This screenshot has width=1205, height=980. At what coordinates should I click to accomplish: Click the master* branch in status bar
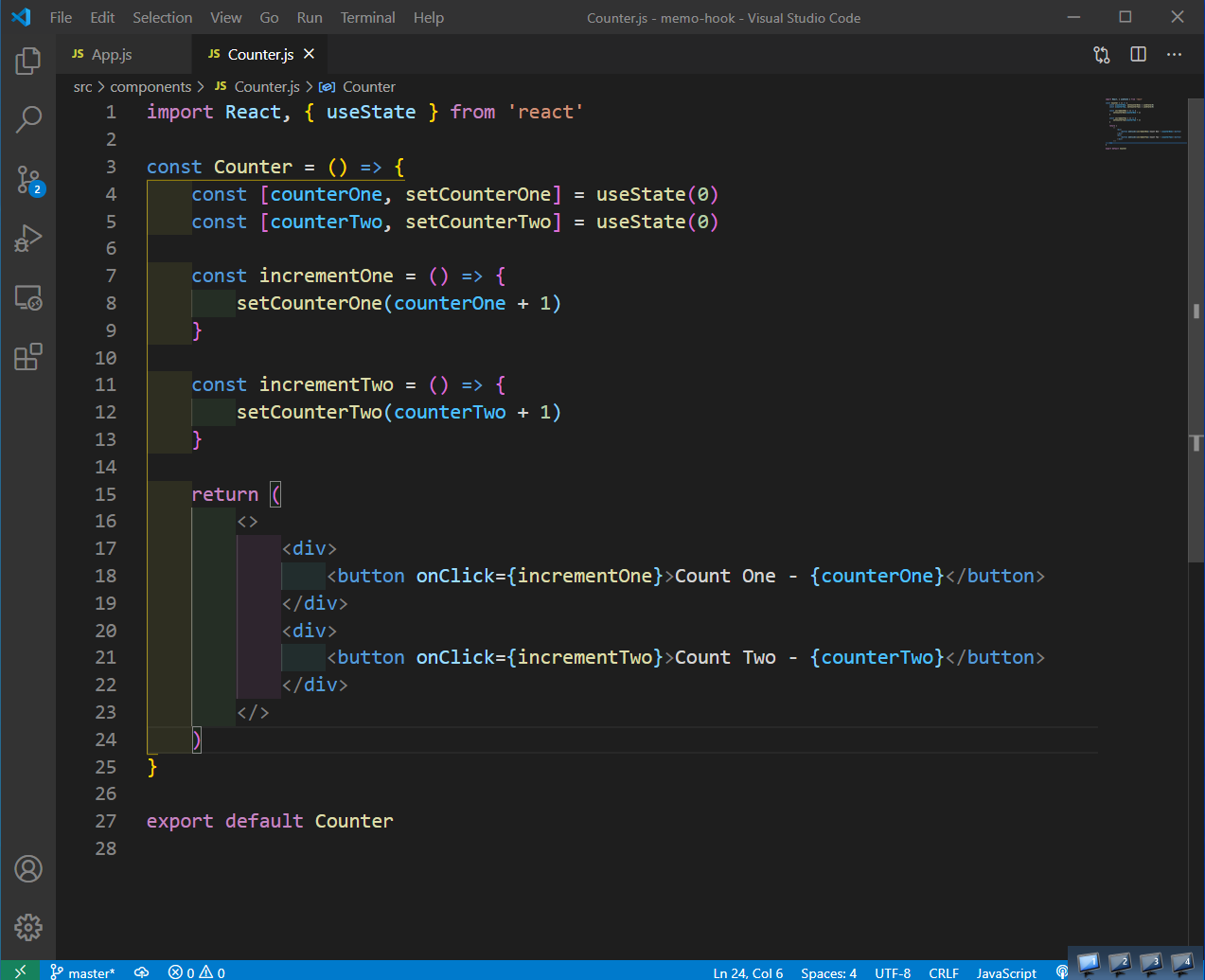coord(82,972)
